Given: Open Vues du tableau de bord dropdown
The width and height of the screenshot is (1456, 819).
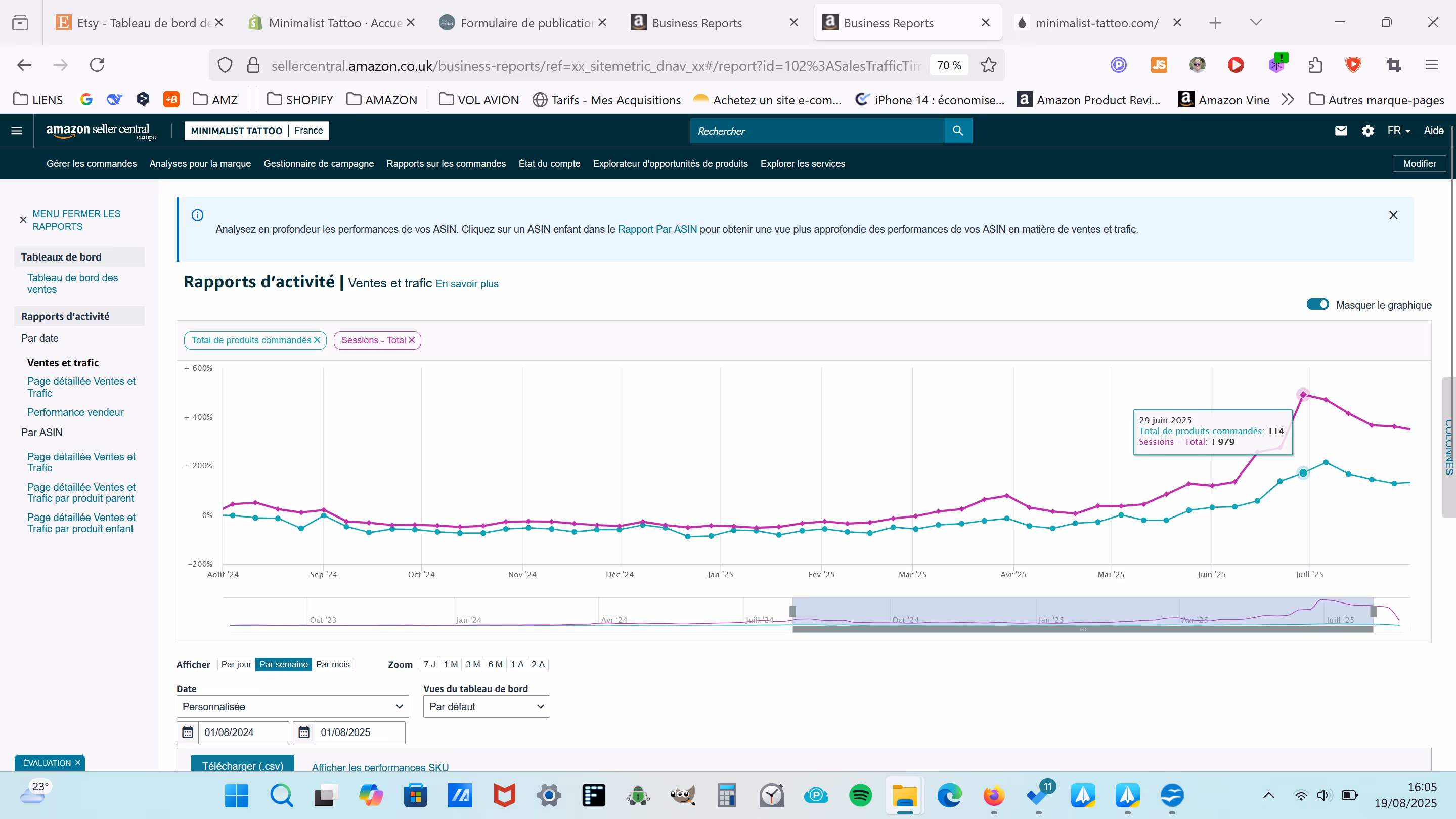Looking at the screenshot, I should point(486,707).
